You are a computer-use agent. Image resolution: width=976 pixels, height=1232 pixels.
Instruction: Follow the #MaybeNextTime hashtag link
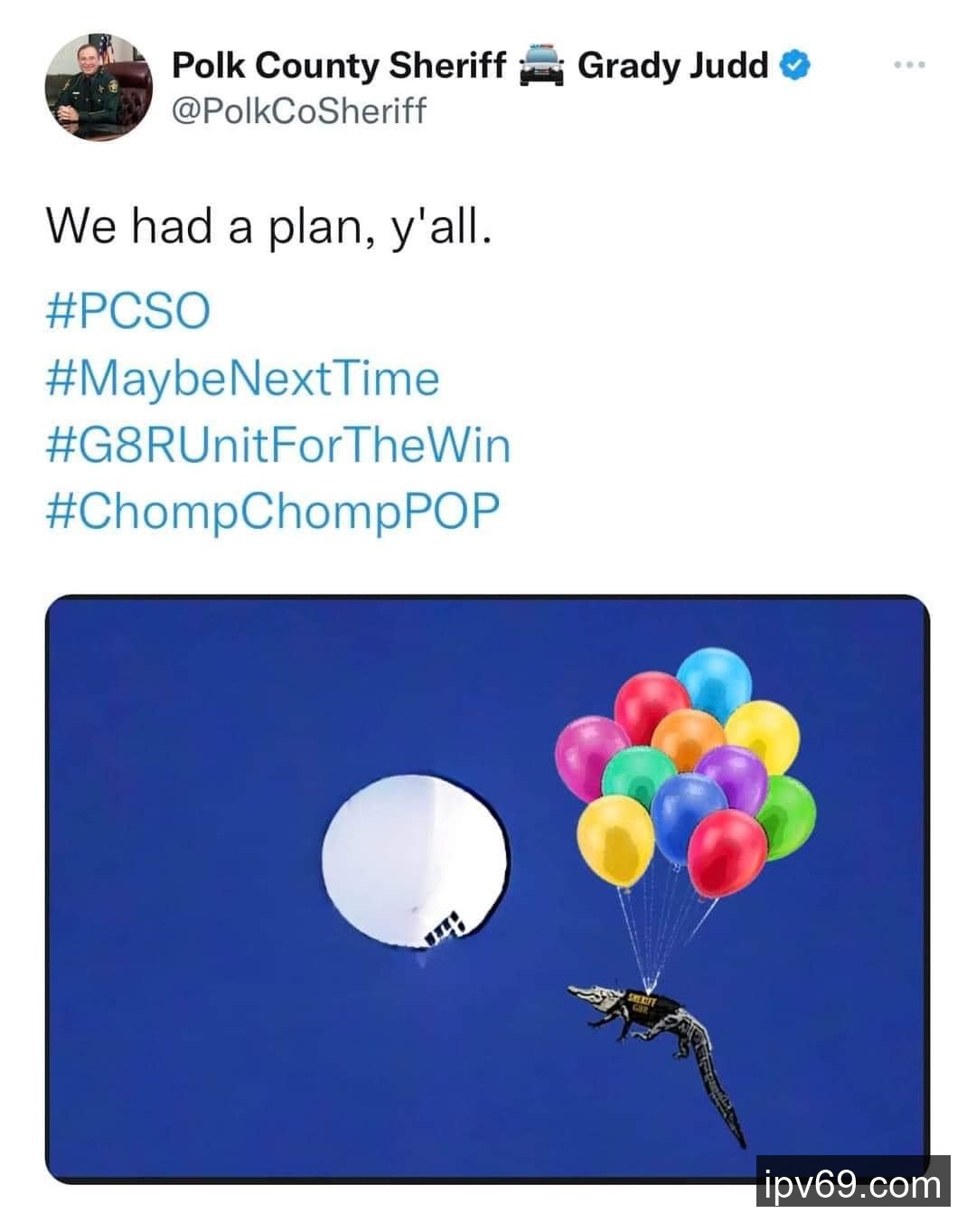242,378
